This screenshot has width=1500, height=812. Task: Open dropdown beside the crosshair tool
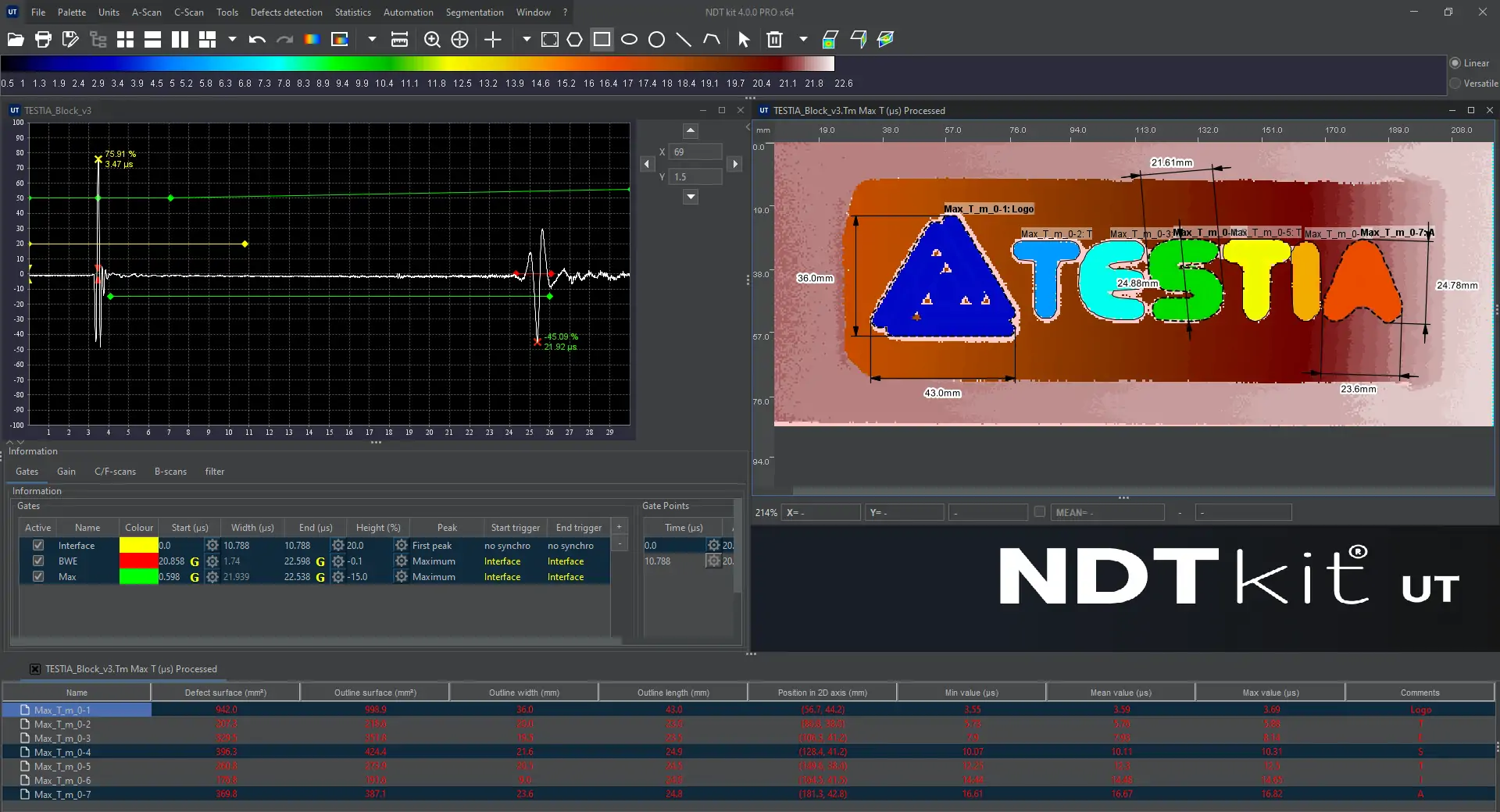click(526, 39)
